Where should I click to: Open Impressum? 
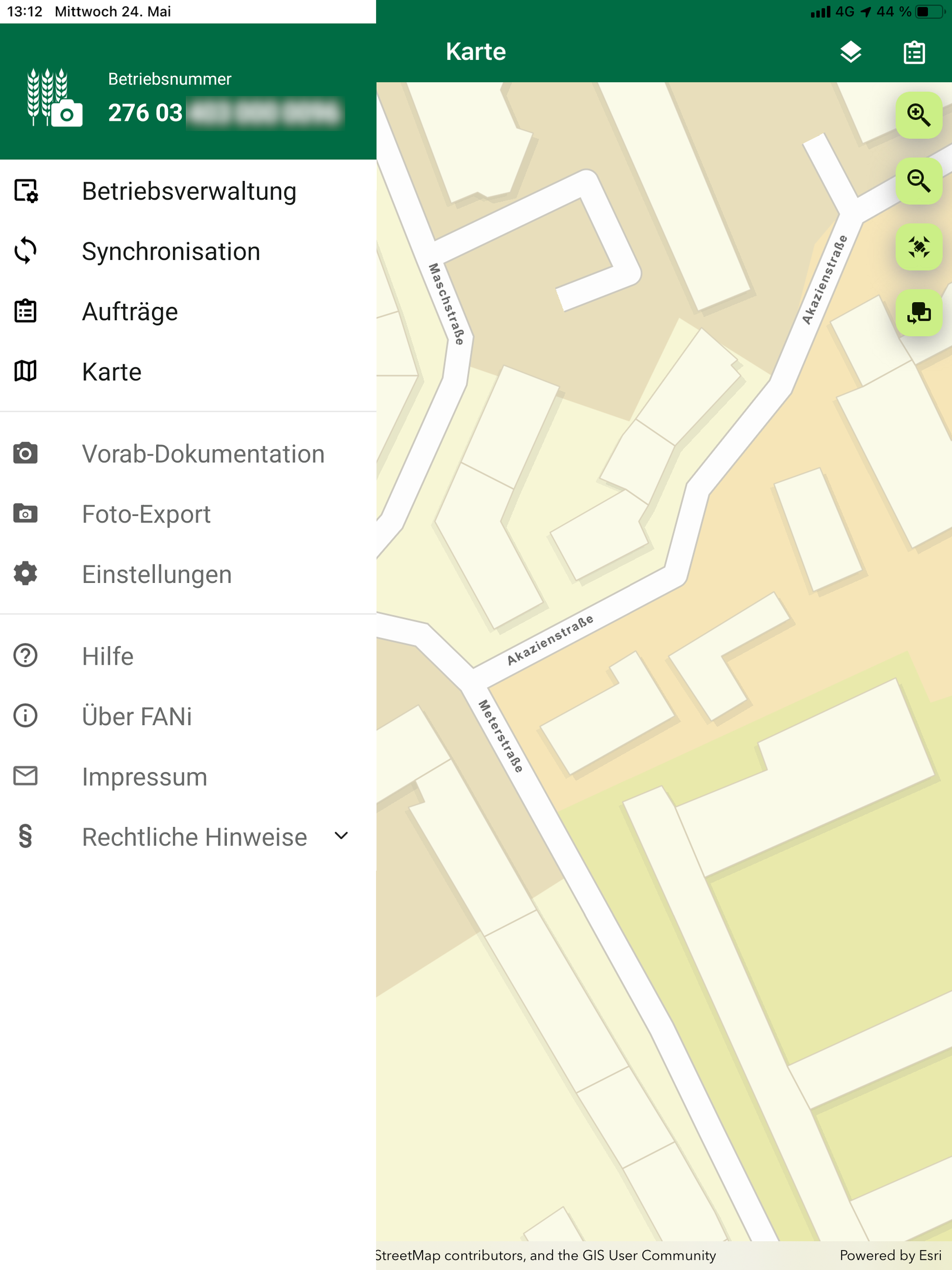[x=188, y=777]
